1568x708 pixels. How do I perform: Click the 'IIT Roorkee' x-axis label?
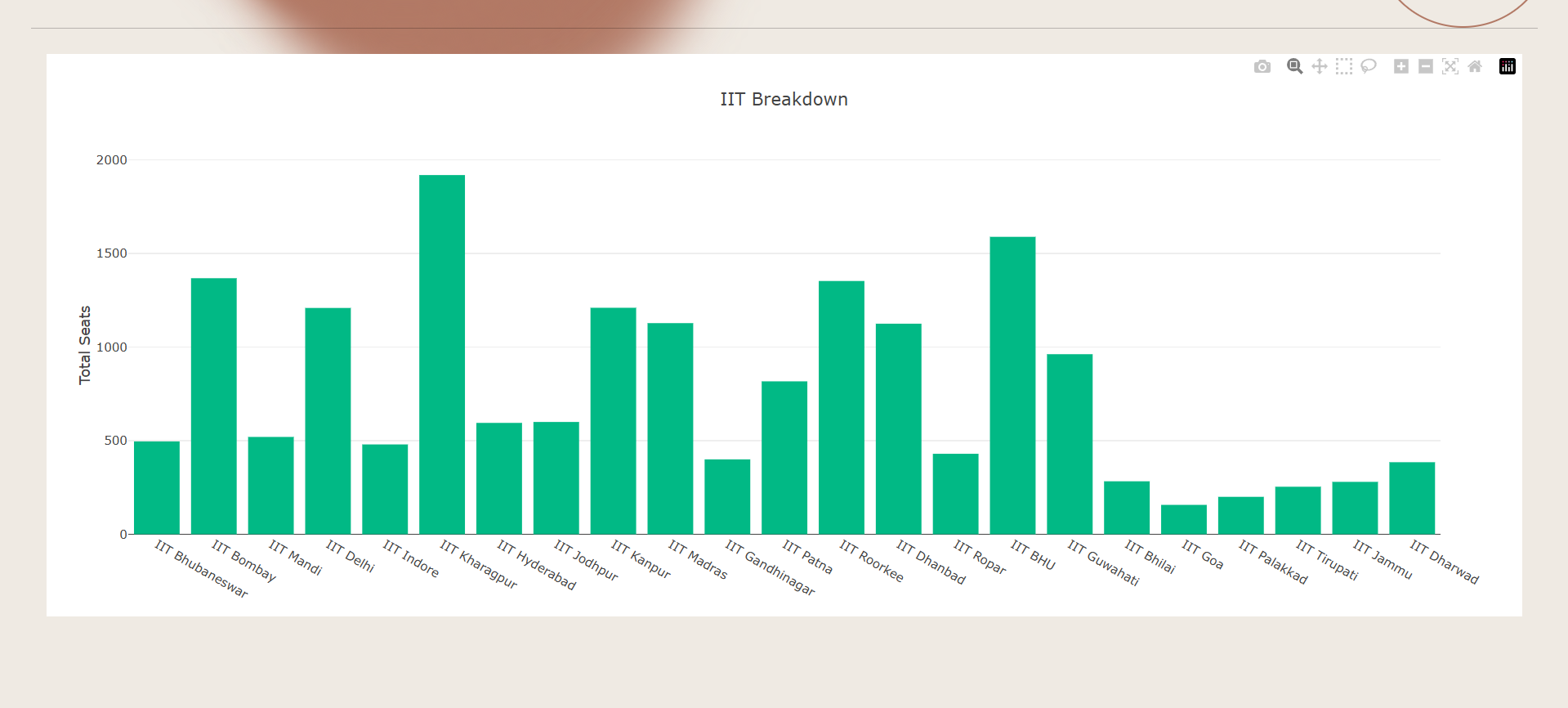pyautogui.click(x=872, y=561)
